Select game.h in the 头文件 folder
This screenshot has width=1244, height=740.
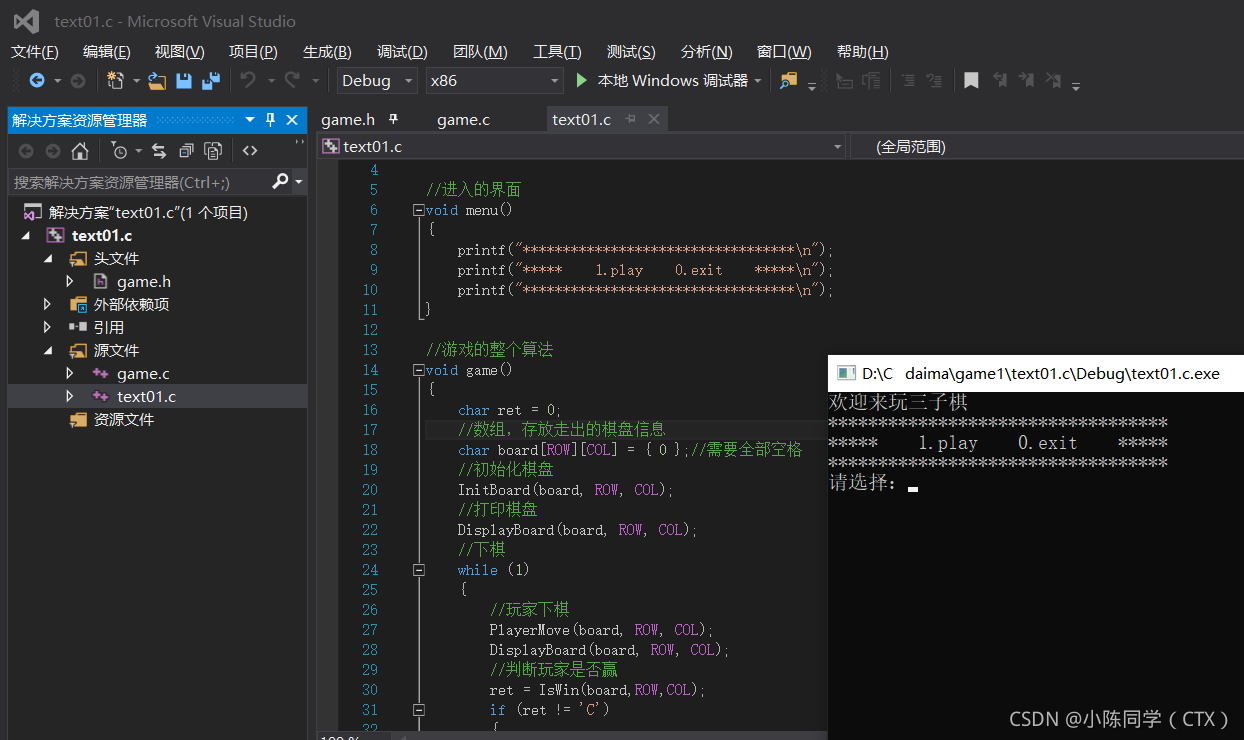pyautogui.click(x=144, y=282)
